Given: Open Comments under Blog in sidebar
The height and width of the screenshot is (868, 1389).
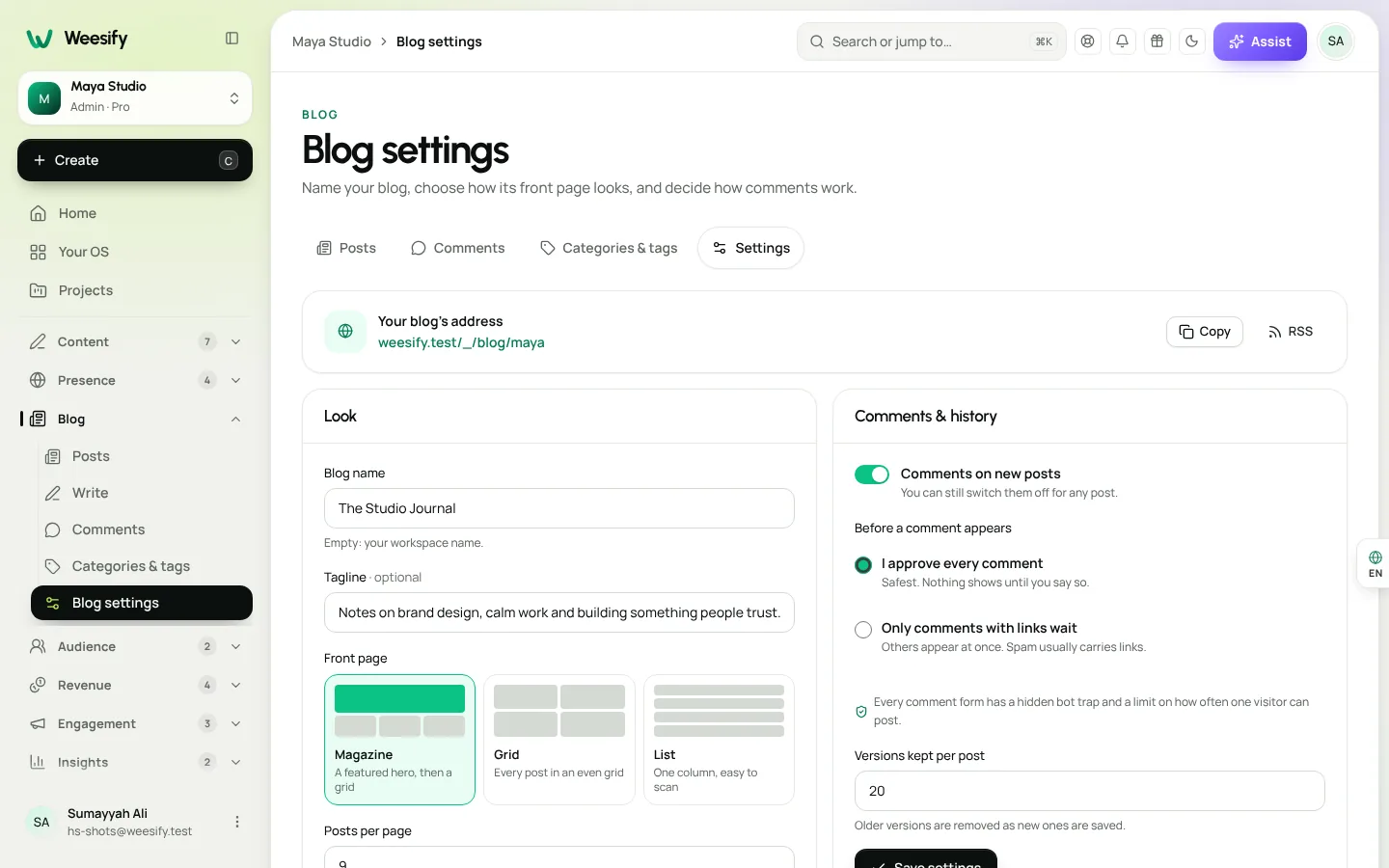Looking at the screenshot, I should [142, 529].
